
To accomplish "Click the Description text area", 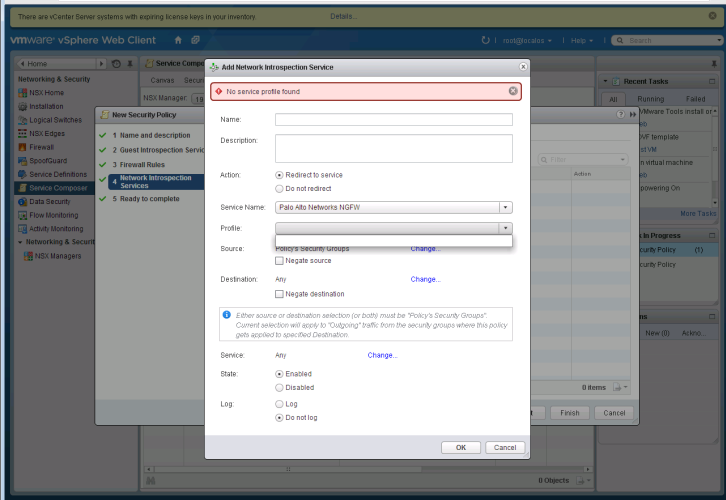I will [x=394, y=148].
